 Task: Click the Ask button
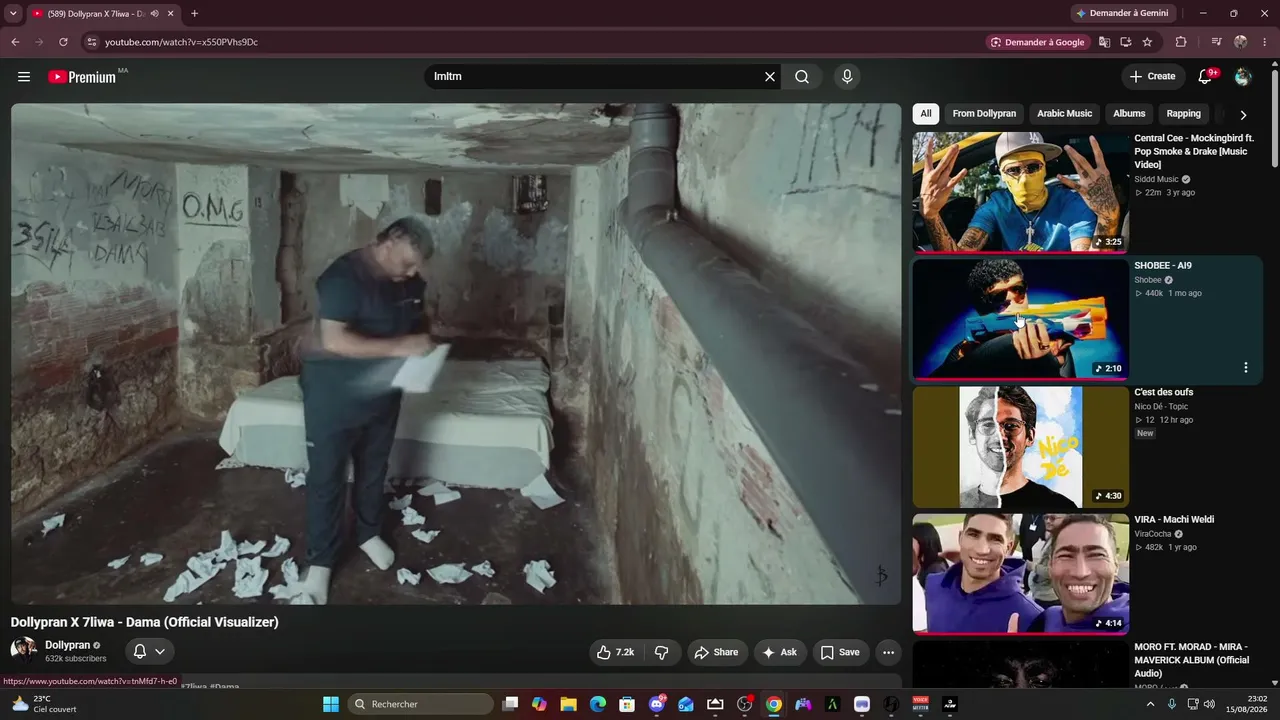[x=780, y=652]
